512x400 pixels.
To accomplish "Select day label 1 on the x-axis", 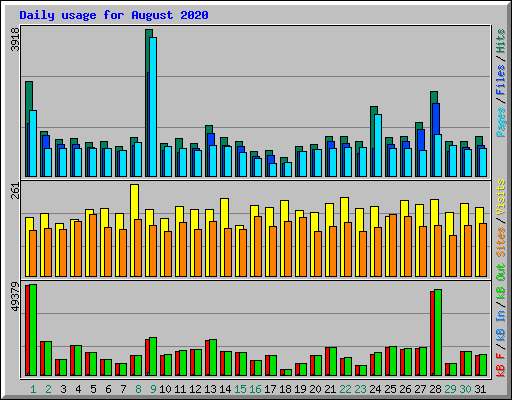I will pyautogui.click(x=33, y=389).
